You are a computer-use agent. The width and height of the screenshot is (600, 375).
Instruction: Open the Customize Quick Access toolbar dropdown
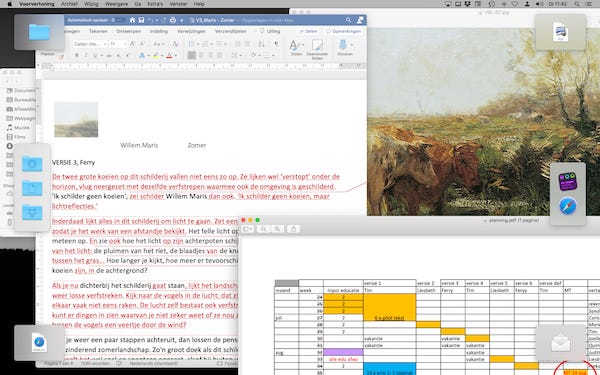point(182,20)
